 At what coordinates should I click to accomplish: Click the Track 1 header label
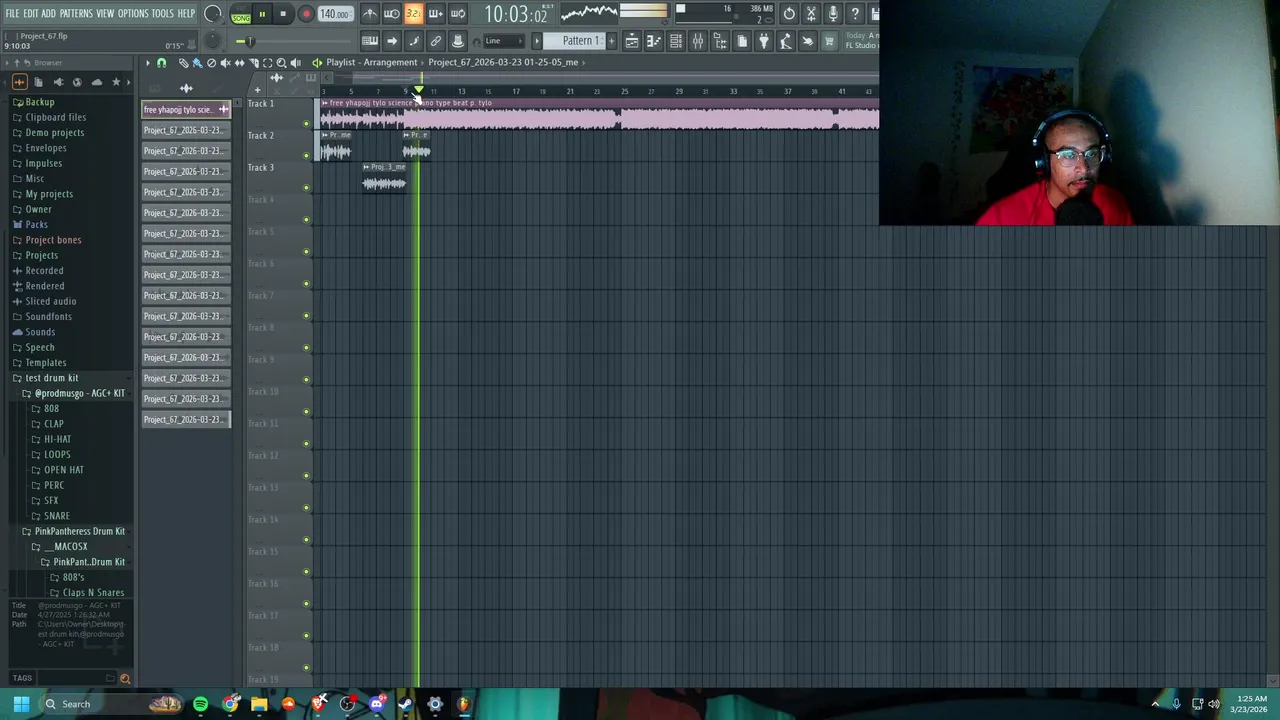point(261,103)
